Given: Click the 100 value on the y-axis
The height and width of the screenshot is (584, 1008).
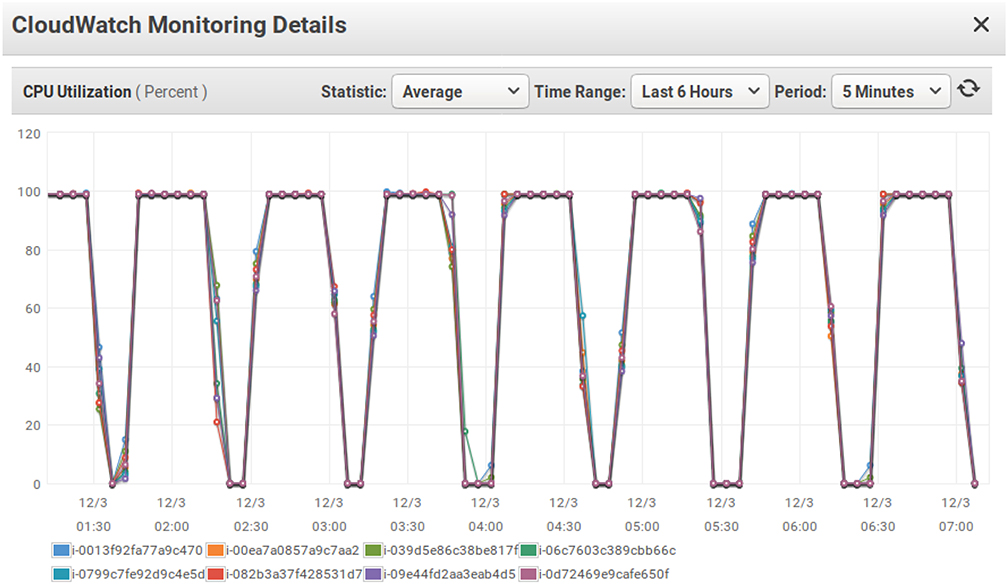Looking at the screenshot, I should pos(29,192).
